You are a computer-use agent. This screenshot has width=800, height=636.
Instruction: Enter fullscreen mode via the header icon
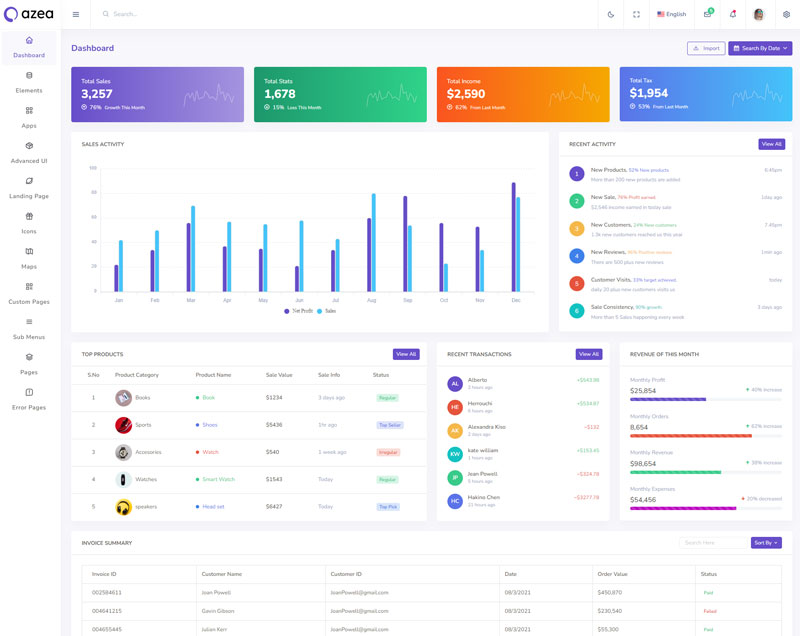[636, 14]
